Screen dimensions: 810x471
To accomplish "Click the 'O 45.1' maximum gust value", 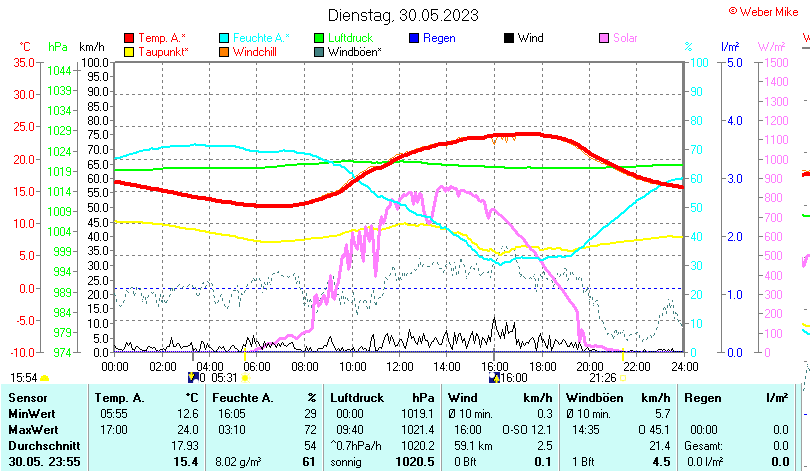I will (x=654, y=430).
